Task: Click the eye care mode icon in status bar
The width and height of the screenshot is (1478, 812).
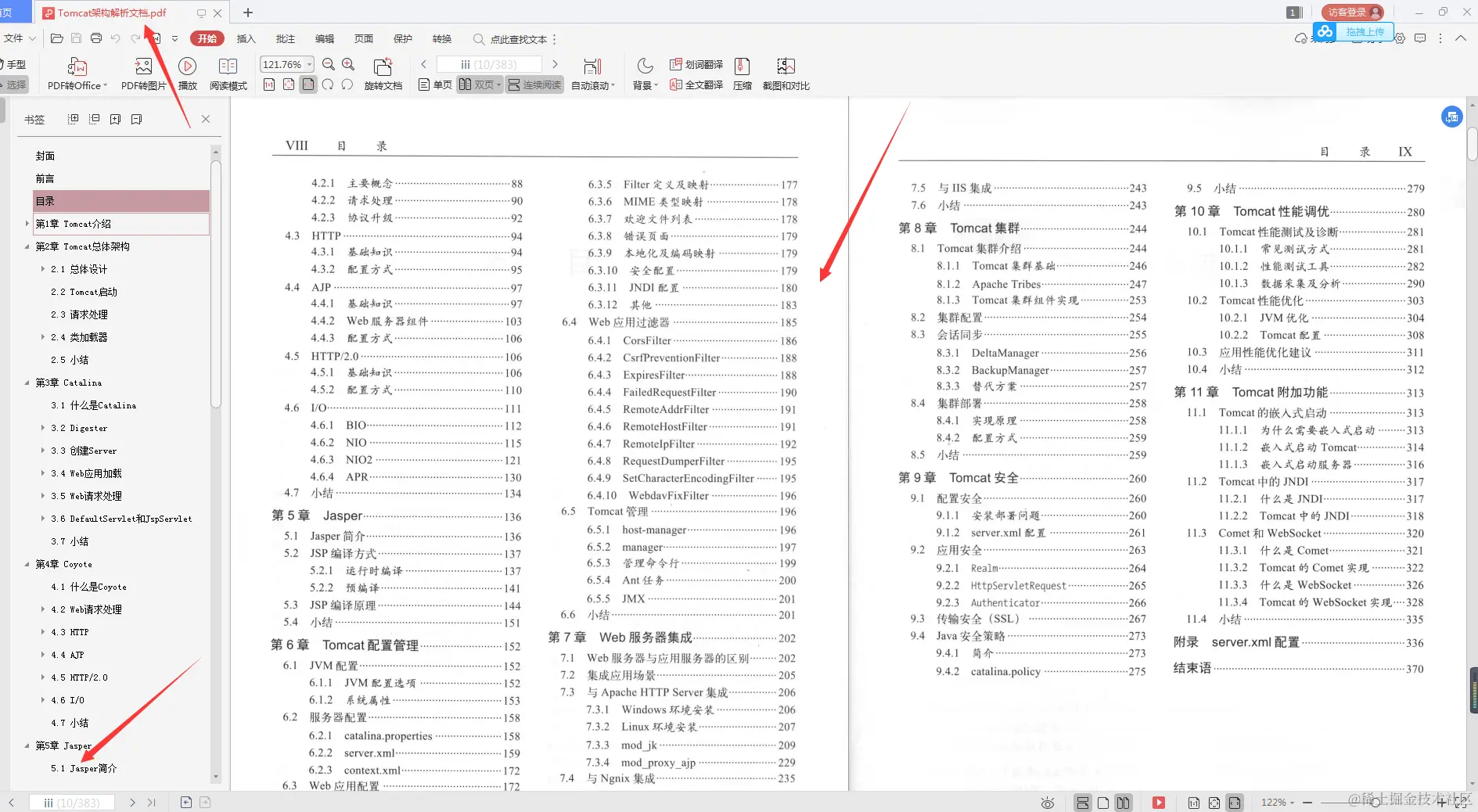Action: [1048, 803]
